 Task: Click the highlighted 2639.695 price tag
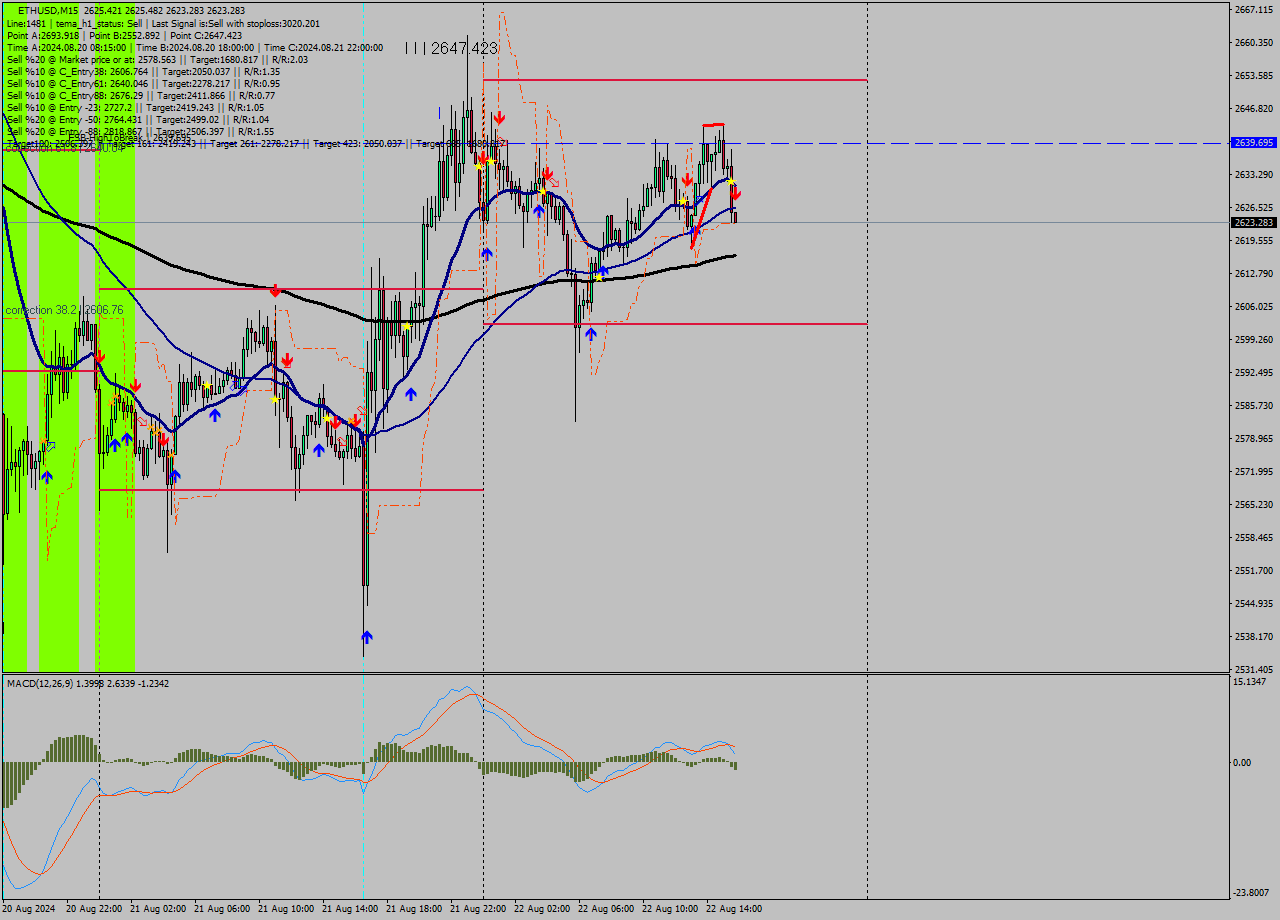[x=1254, y=143]
